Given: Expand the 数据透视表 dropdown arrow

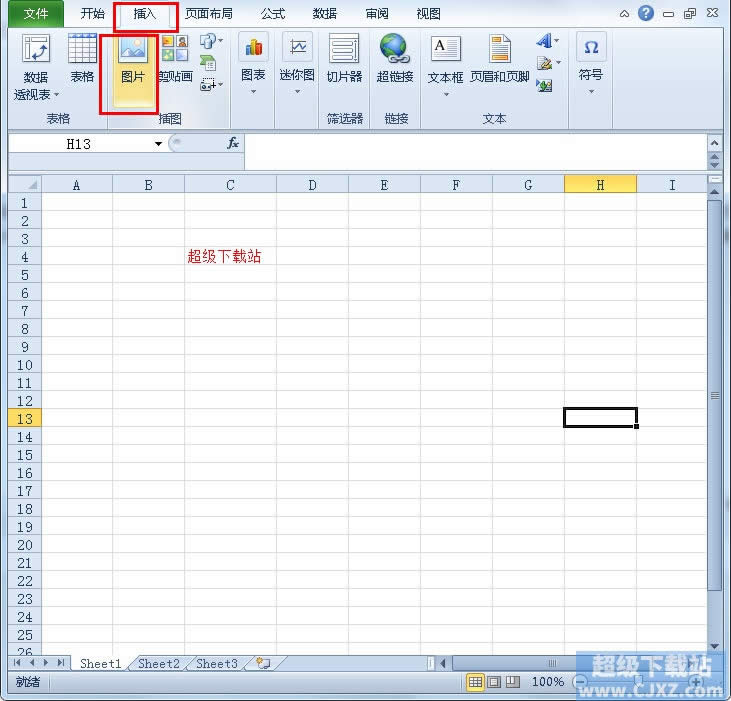Looking at the screenshot, I should [56, 95].
